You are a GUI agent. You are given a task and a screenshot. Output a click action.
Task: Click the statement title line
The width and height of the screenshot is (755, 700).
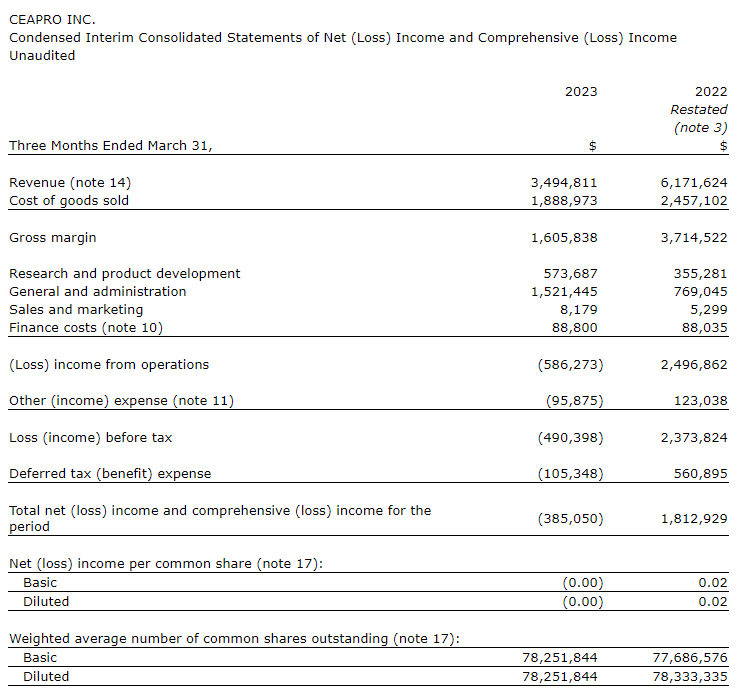tap(343, 38)
